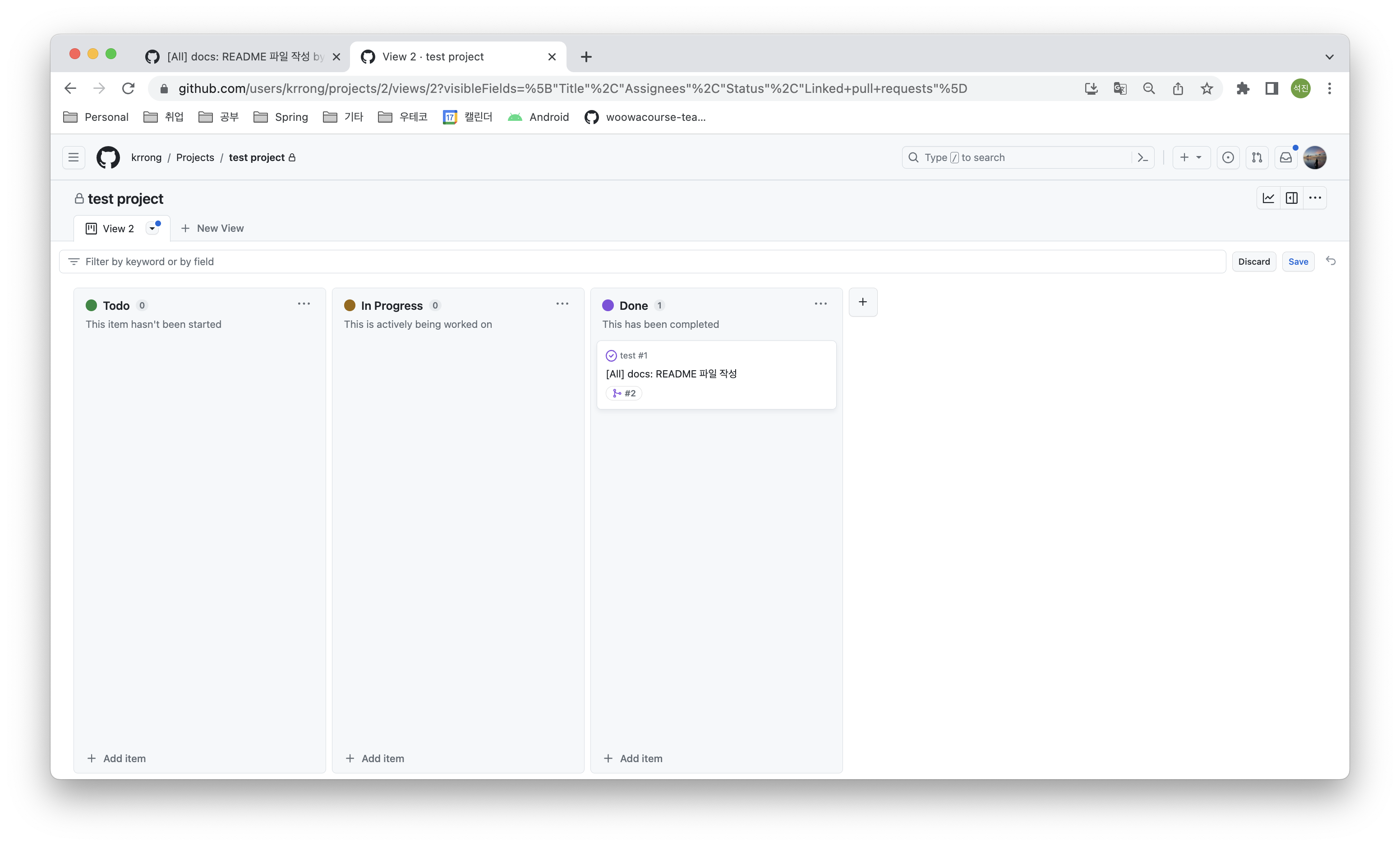Expand the View 2 options dropdown arrow
The height and width of the screenshot is (846, 1400).
click(x=152, y=228)
